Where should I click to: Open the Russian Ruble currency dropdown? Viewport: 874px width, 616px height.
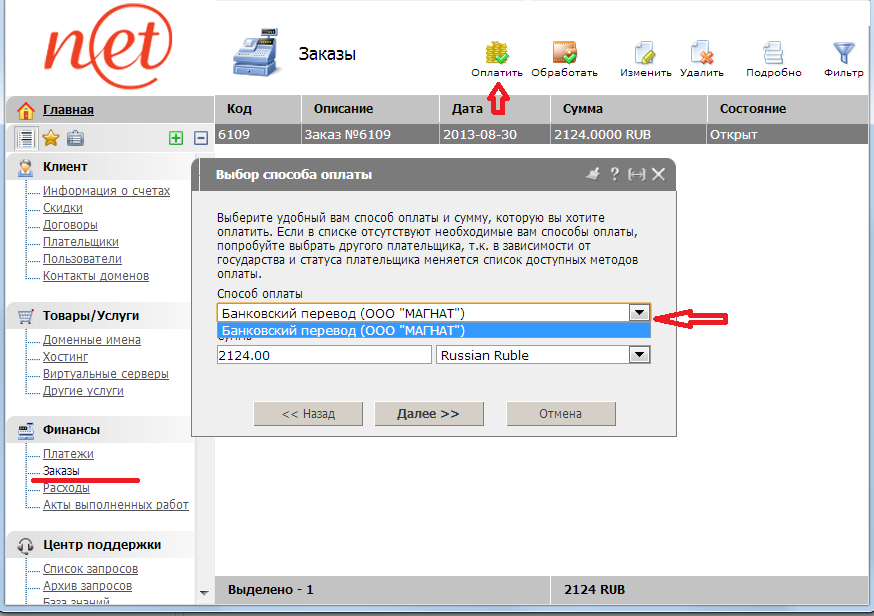[x=640, y=355]
